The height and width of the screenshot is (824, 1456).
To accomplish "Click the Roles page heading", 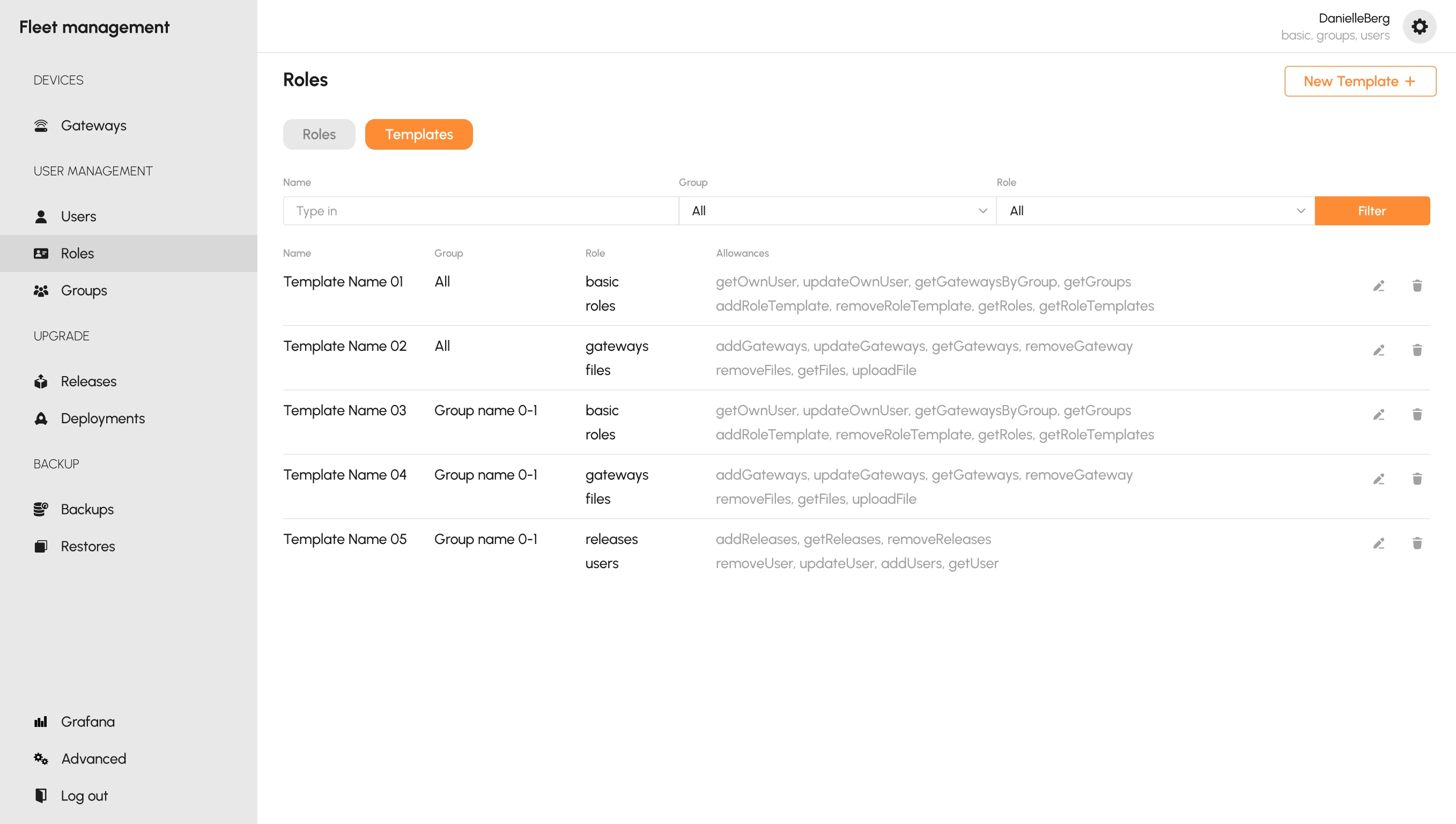I will point(306,80).
